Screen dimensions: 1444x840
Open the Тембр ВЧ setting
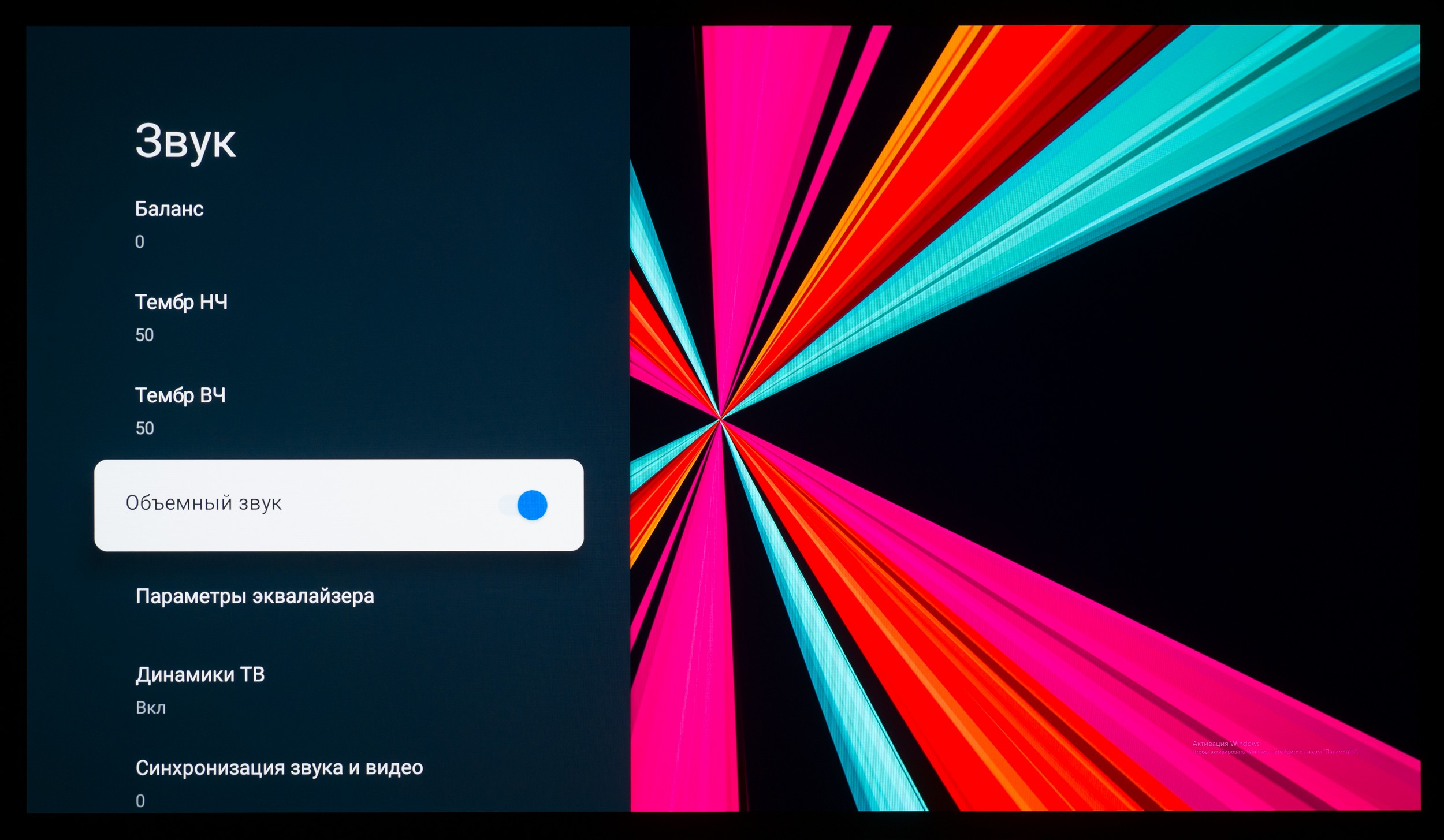pyautogui.click(x=180, y=395)
